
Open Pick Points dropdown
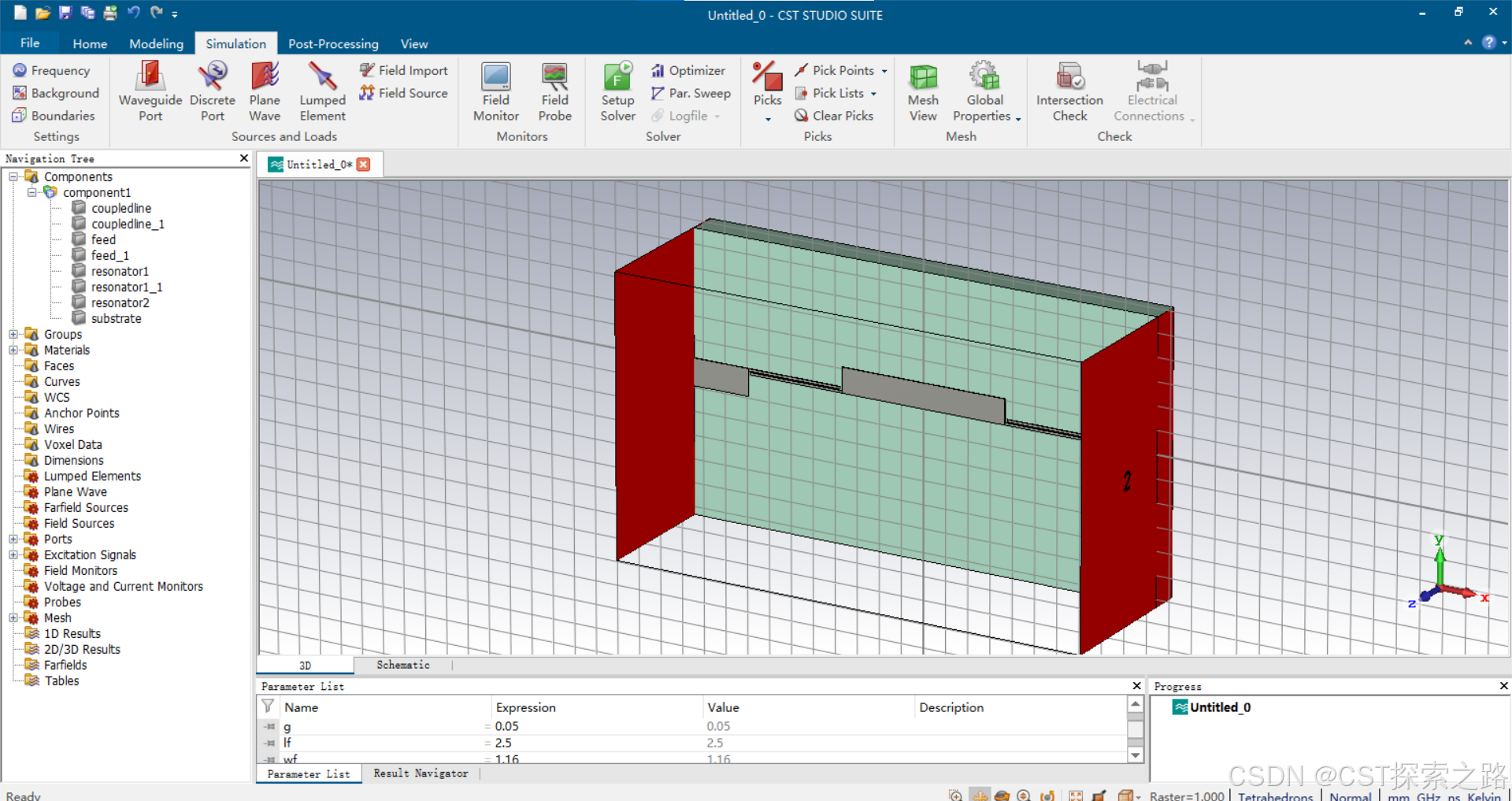[x=884, y=71]
